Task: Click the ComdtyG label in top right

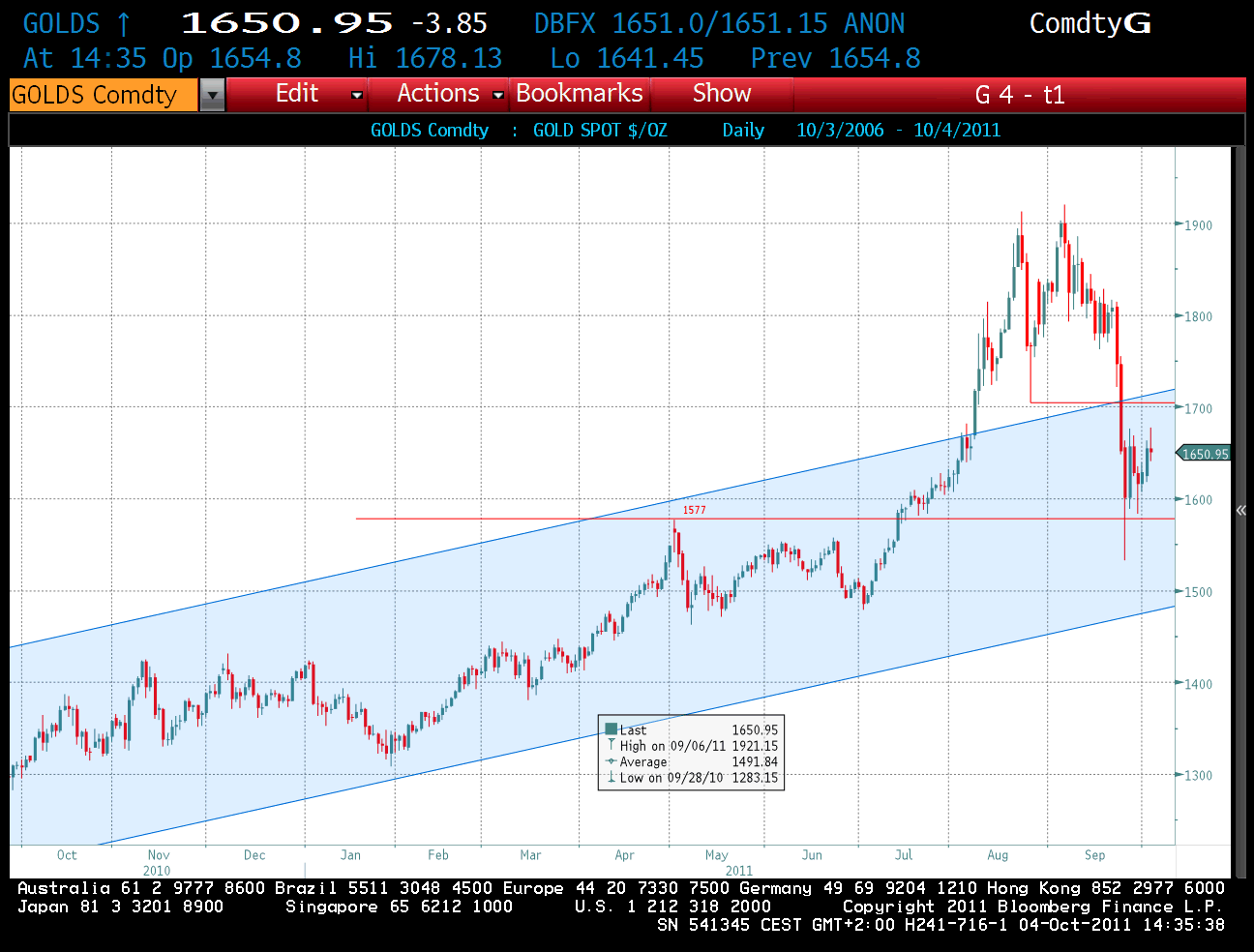Action: (1090, 23)
